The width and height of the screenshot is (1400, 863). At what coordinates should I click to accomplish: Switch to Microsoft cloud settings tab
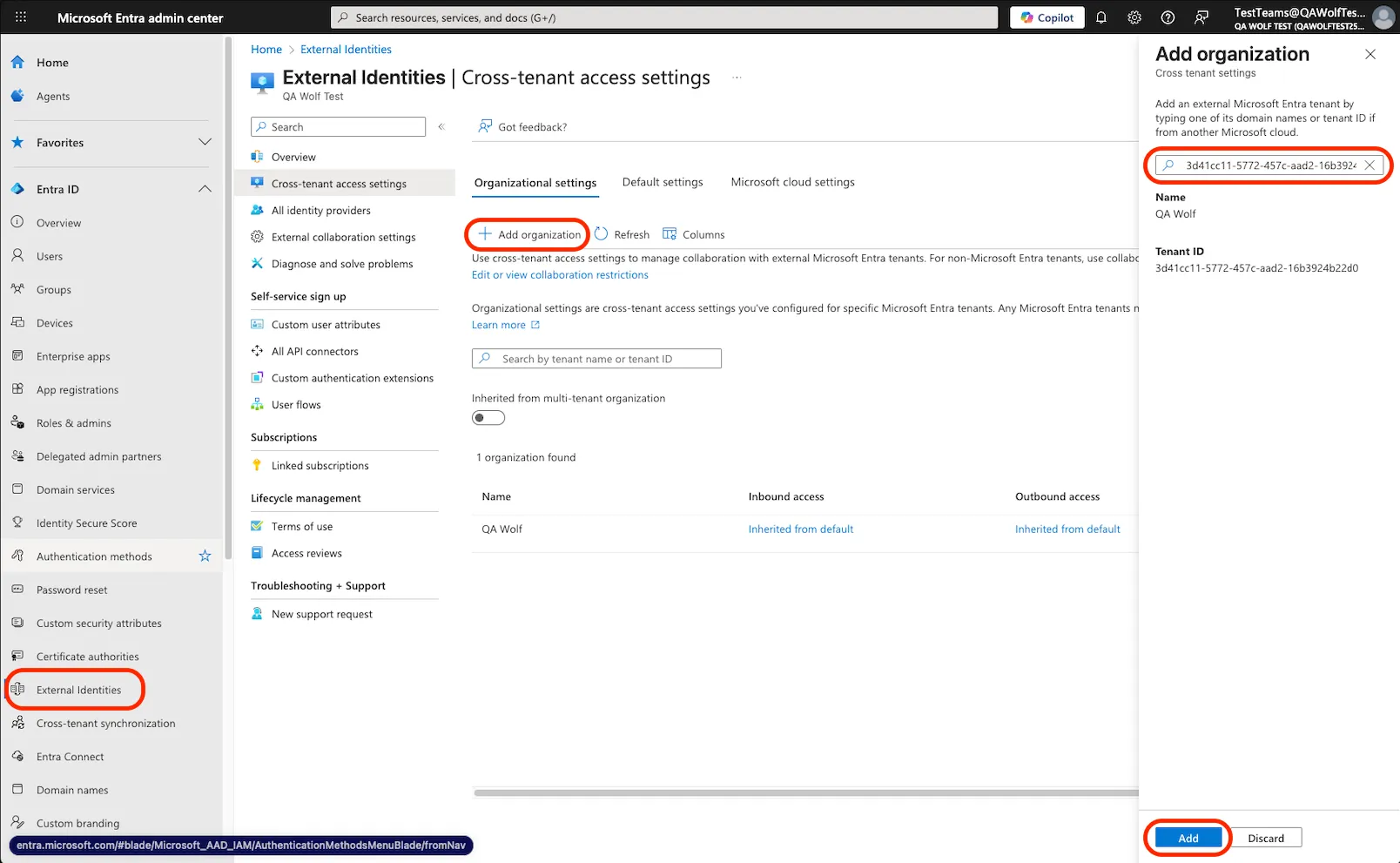click(793, 182)
